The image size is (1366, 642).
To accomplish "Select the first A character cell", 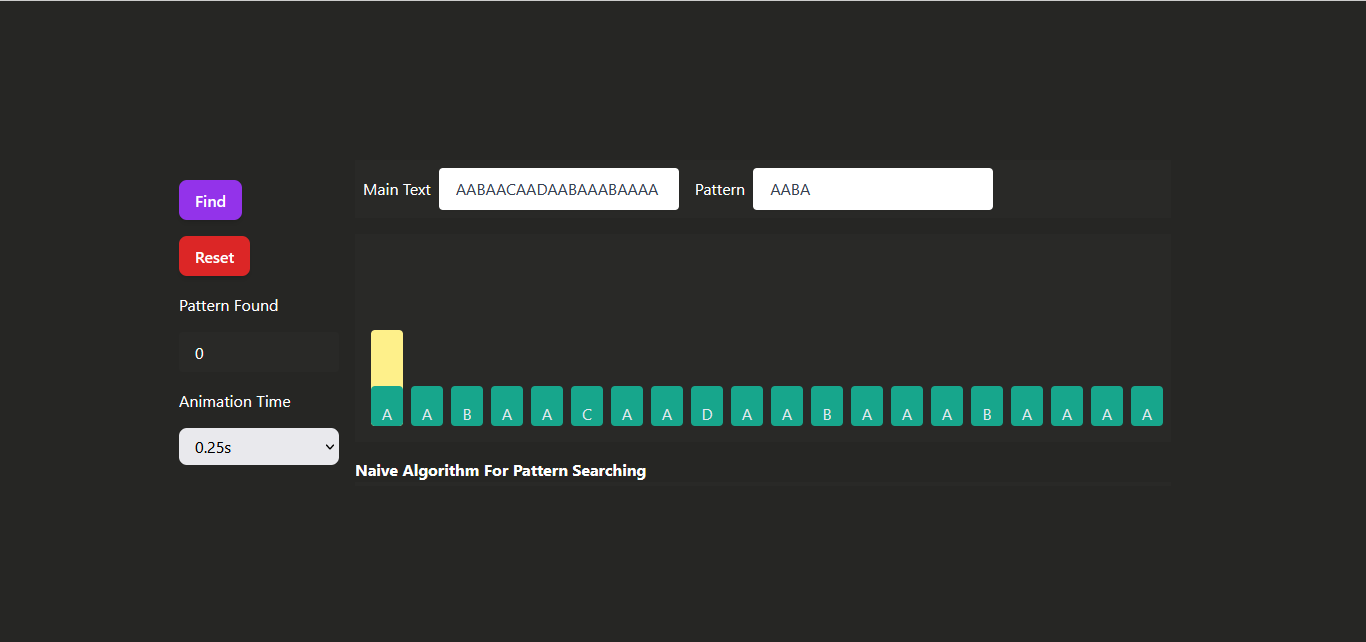I will 387,406.
